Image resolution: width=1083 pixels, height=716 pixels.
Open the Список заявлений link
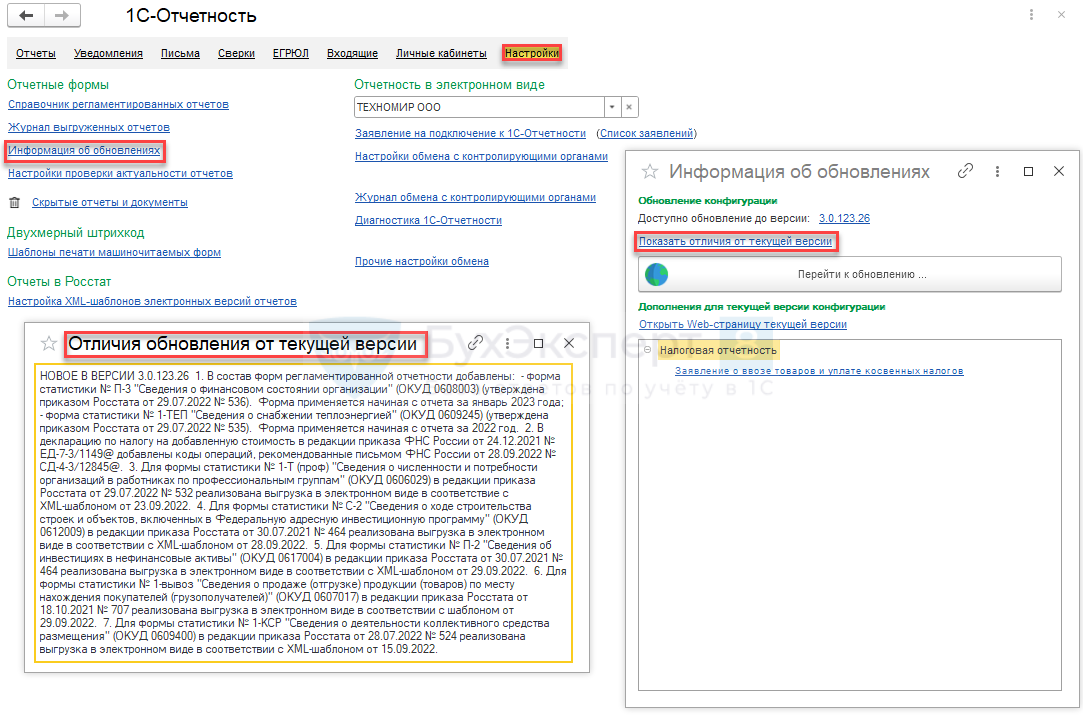646,133
